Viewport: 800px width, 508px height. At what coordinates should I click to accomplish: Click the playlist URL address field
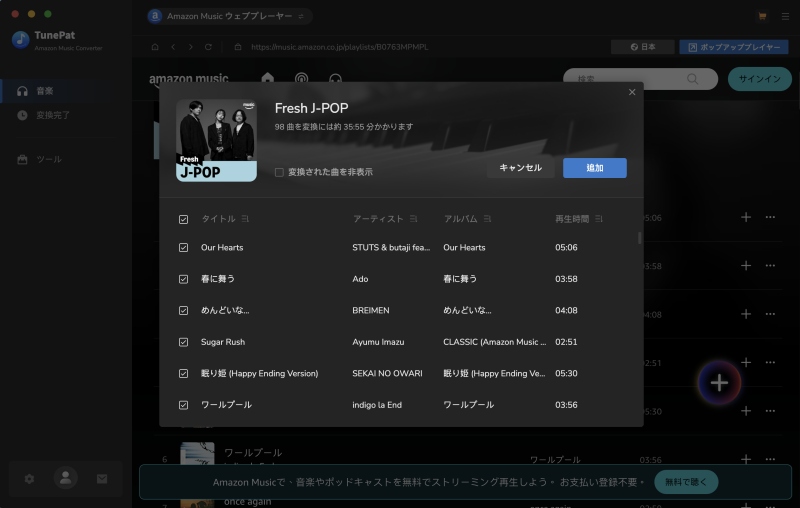click(339, 47)
